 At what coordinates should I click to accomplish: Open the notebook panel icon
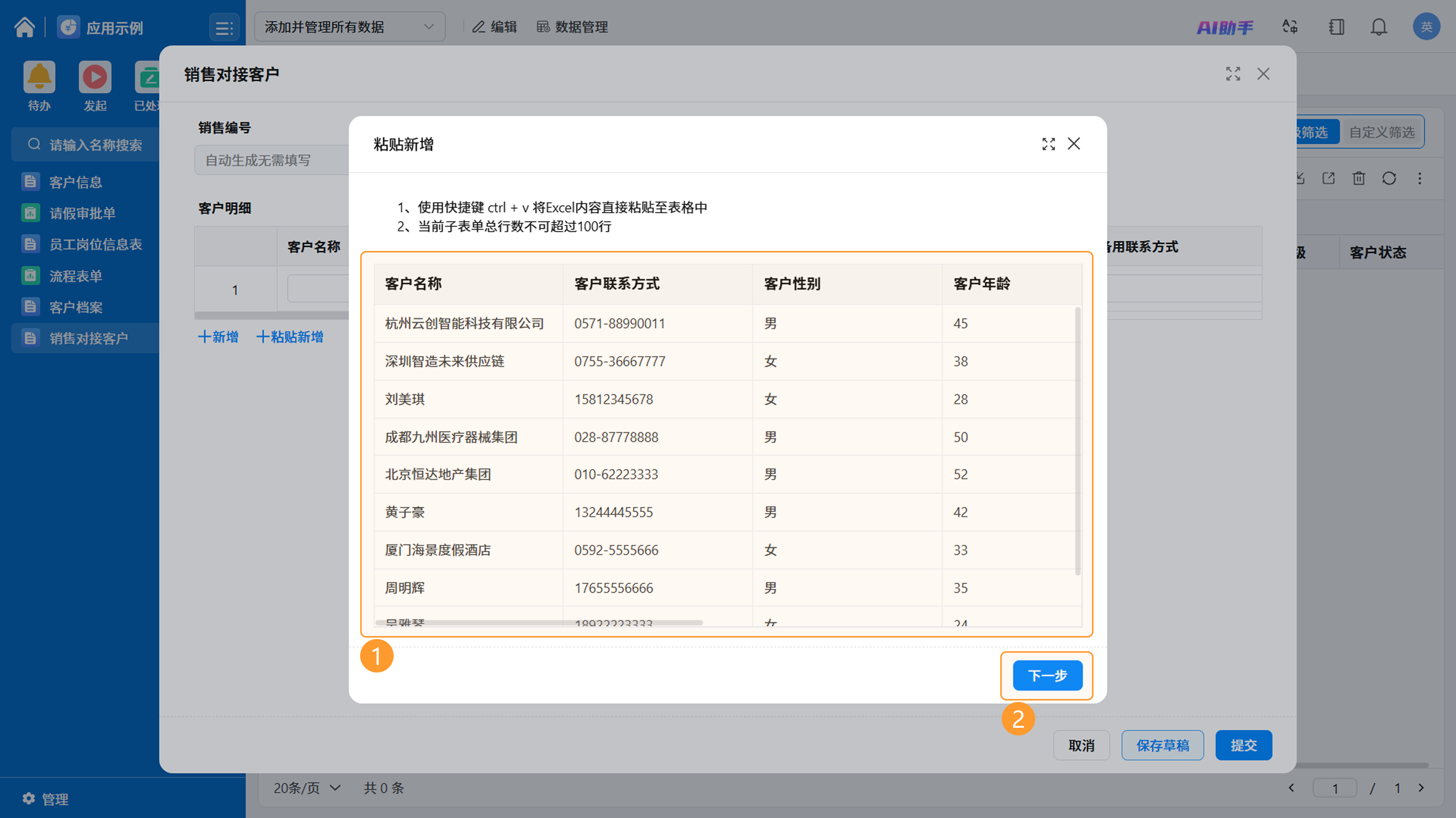tap(1336, 27)
